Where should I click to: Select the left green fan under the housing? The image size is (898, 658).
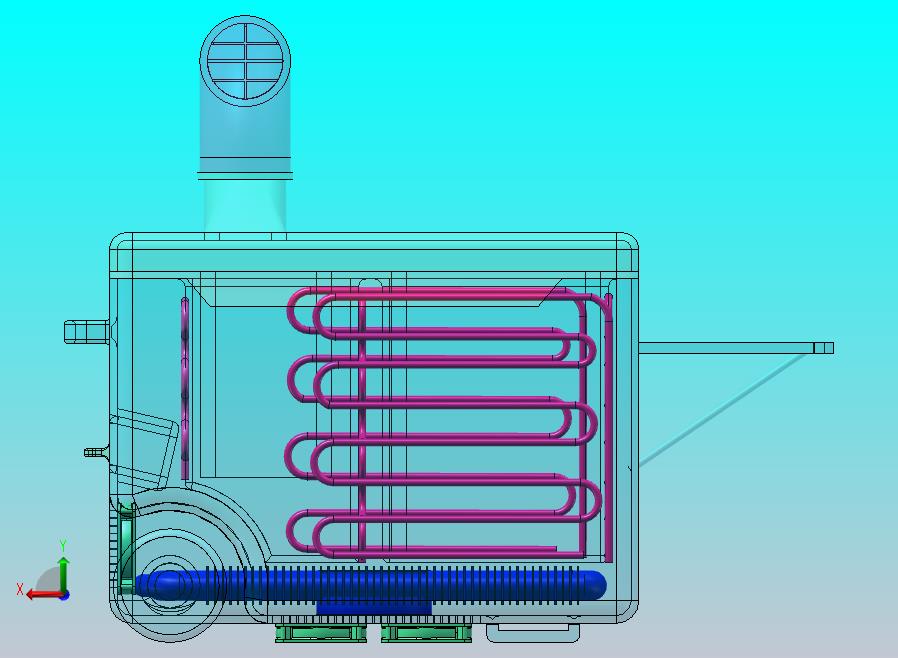321,633
